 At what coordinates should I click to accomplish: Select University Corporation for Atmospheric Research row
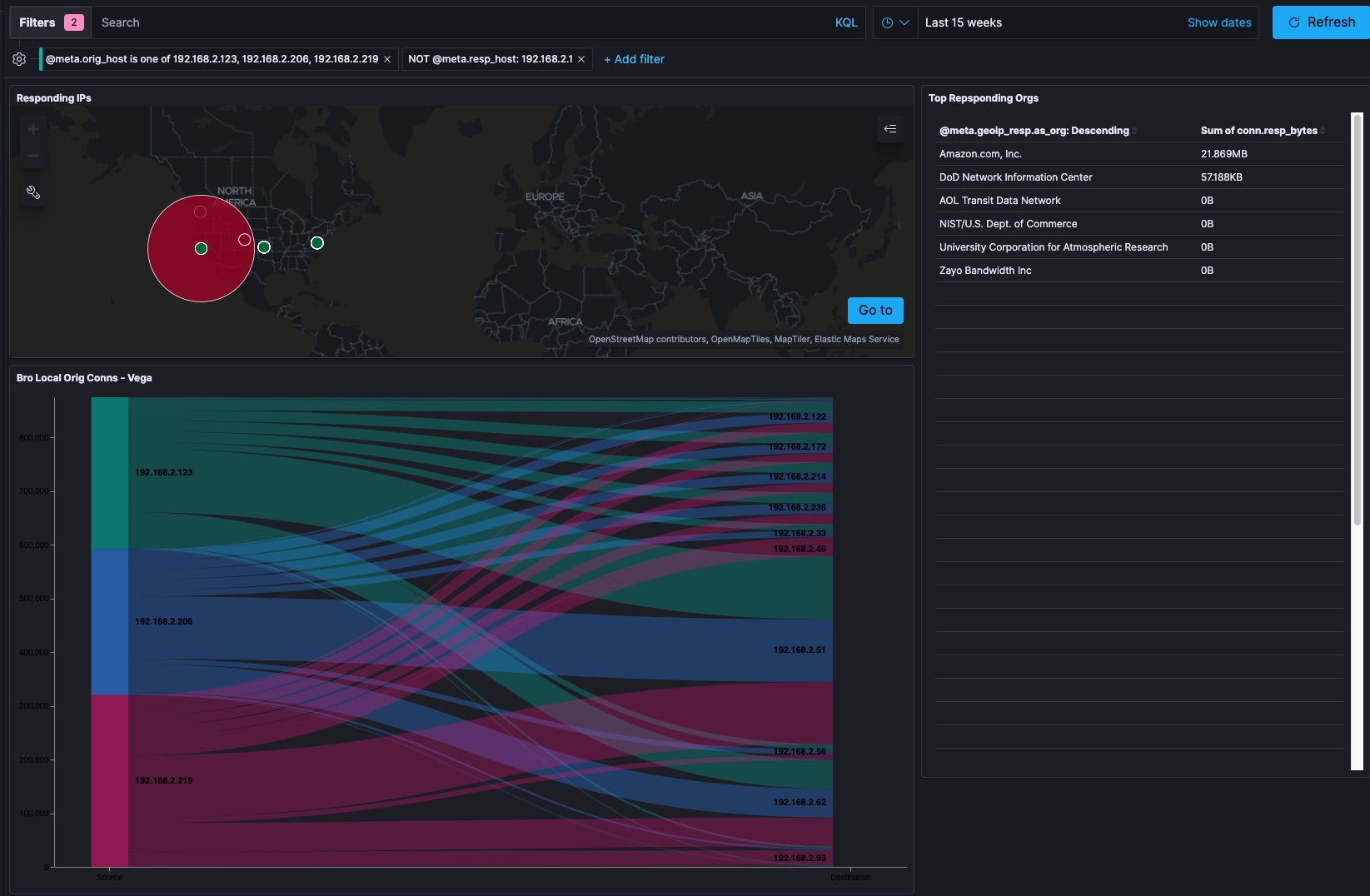click(1139, 247)
